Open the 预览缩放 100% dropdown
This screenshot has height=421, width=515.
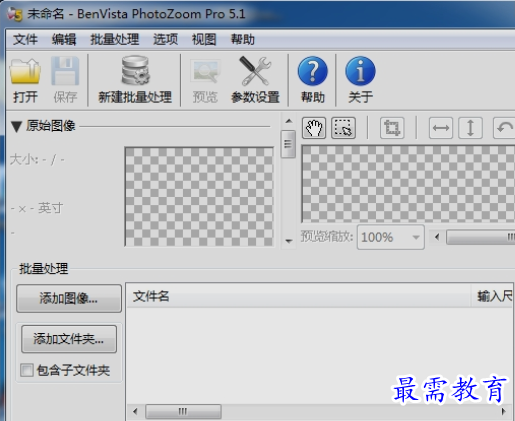[391, 237]
